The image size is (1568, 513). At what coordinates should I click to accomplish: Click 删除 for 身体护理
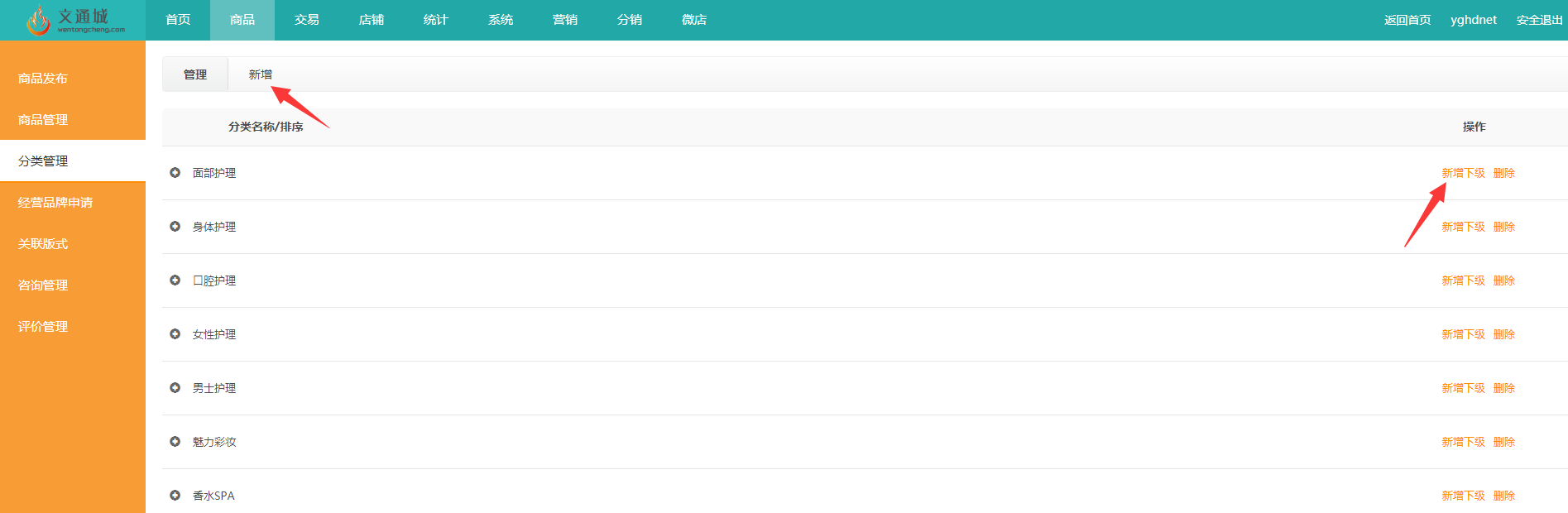pos(1504,227)
